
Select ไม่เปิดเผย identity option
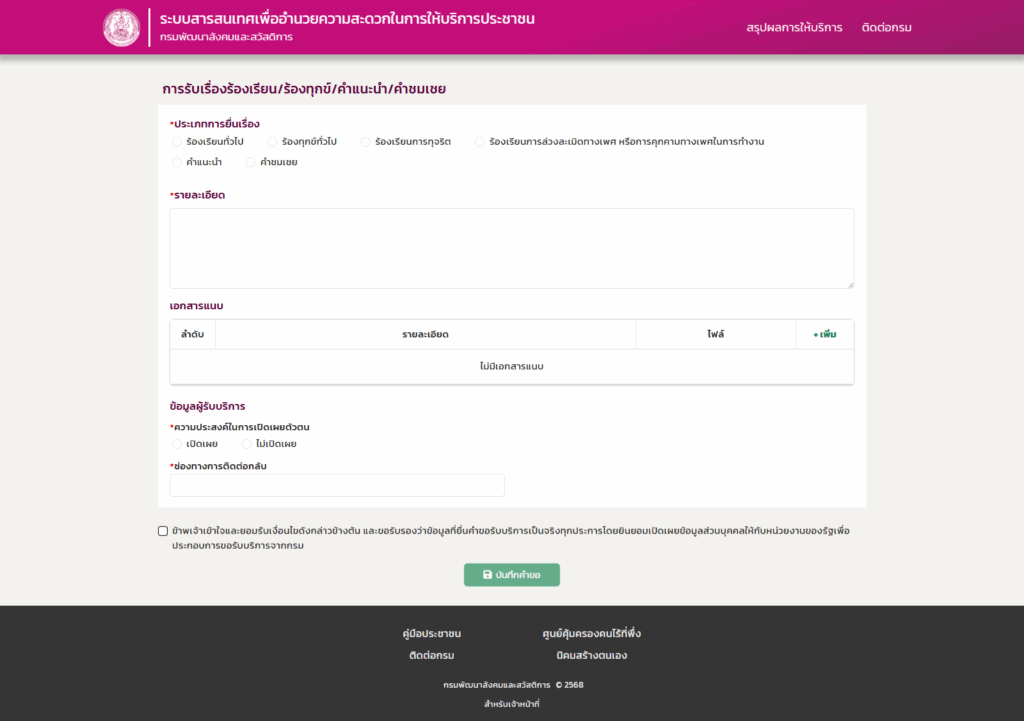pos(247,444)
